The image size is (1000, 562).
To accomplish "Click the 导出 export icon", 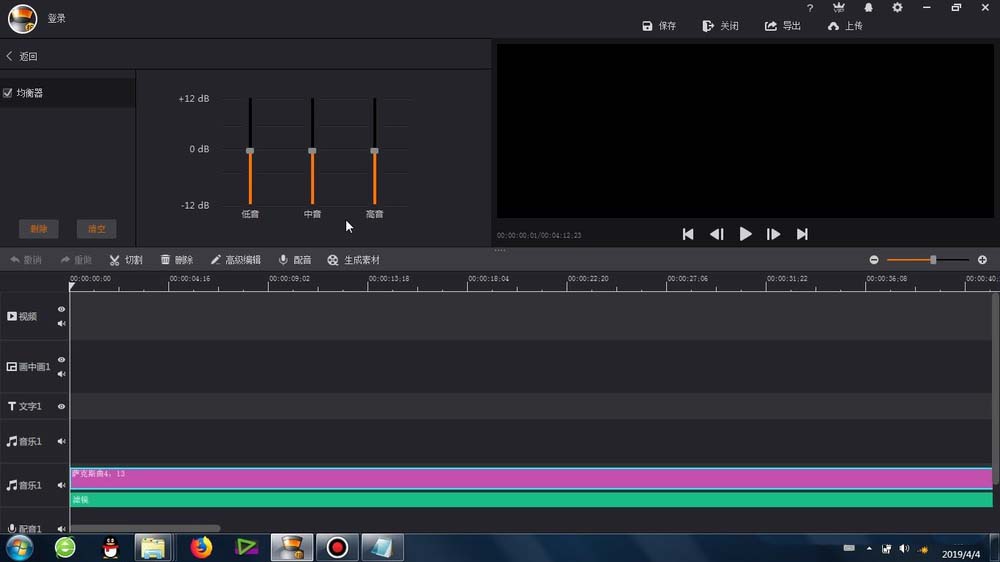I will 771,26.
